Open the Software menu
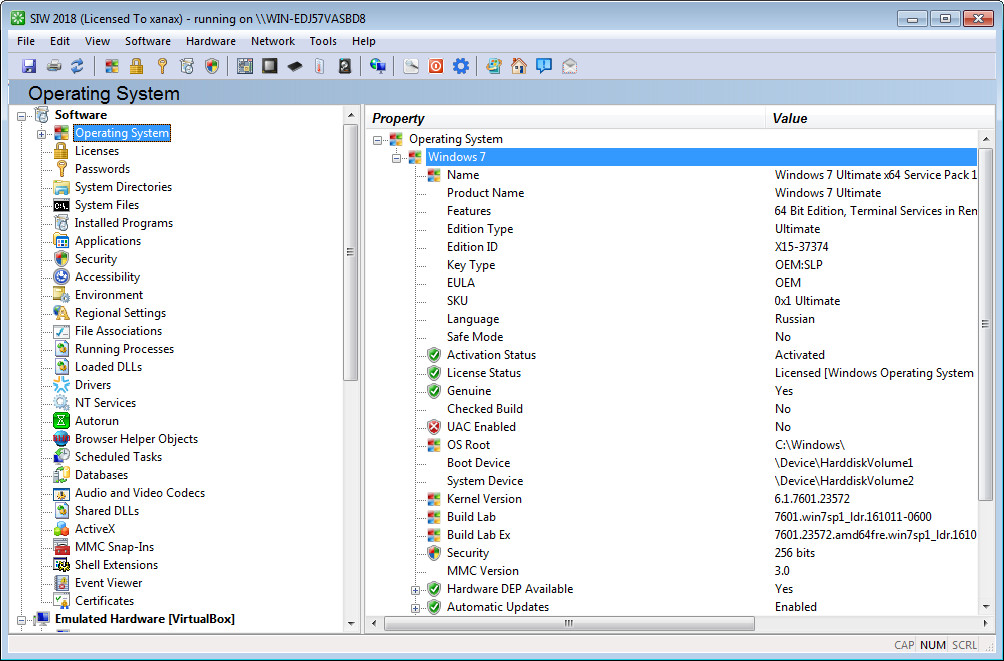This screenshot has width=1004, height=661. 148,41
